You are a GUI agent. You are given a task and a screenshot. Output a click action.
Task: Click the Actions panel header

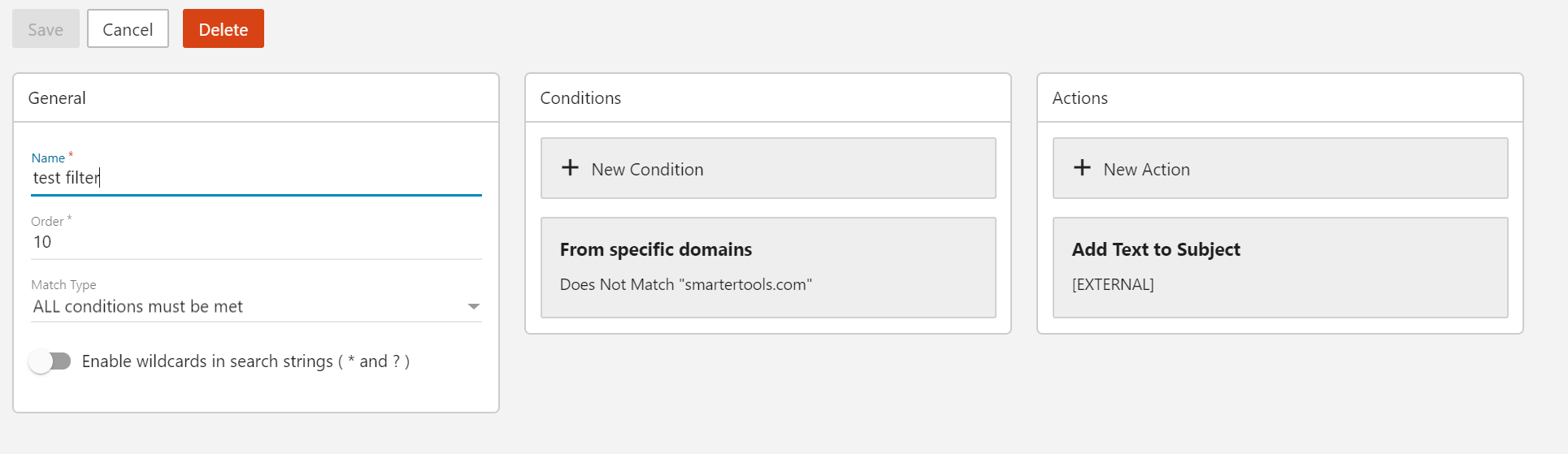tap(1079, 98)
